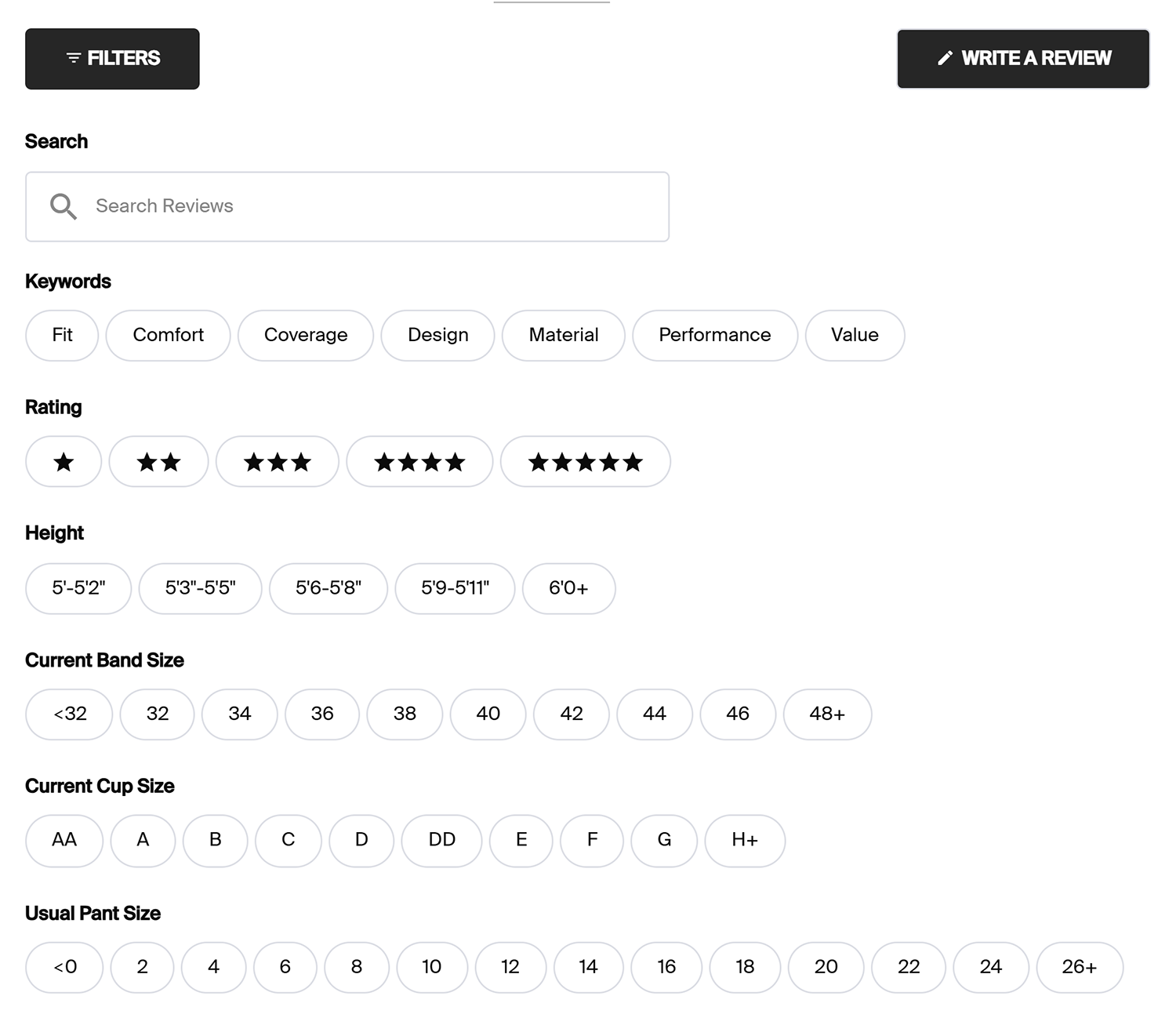Filter reviews by four-star rating
Screen dimensions: 1176x1025
pyautogui.click(x=419, y=462)
